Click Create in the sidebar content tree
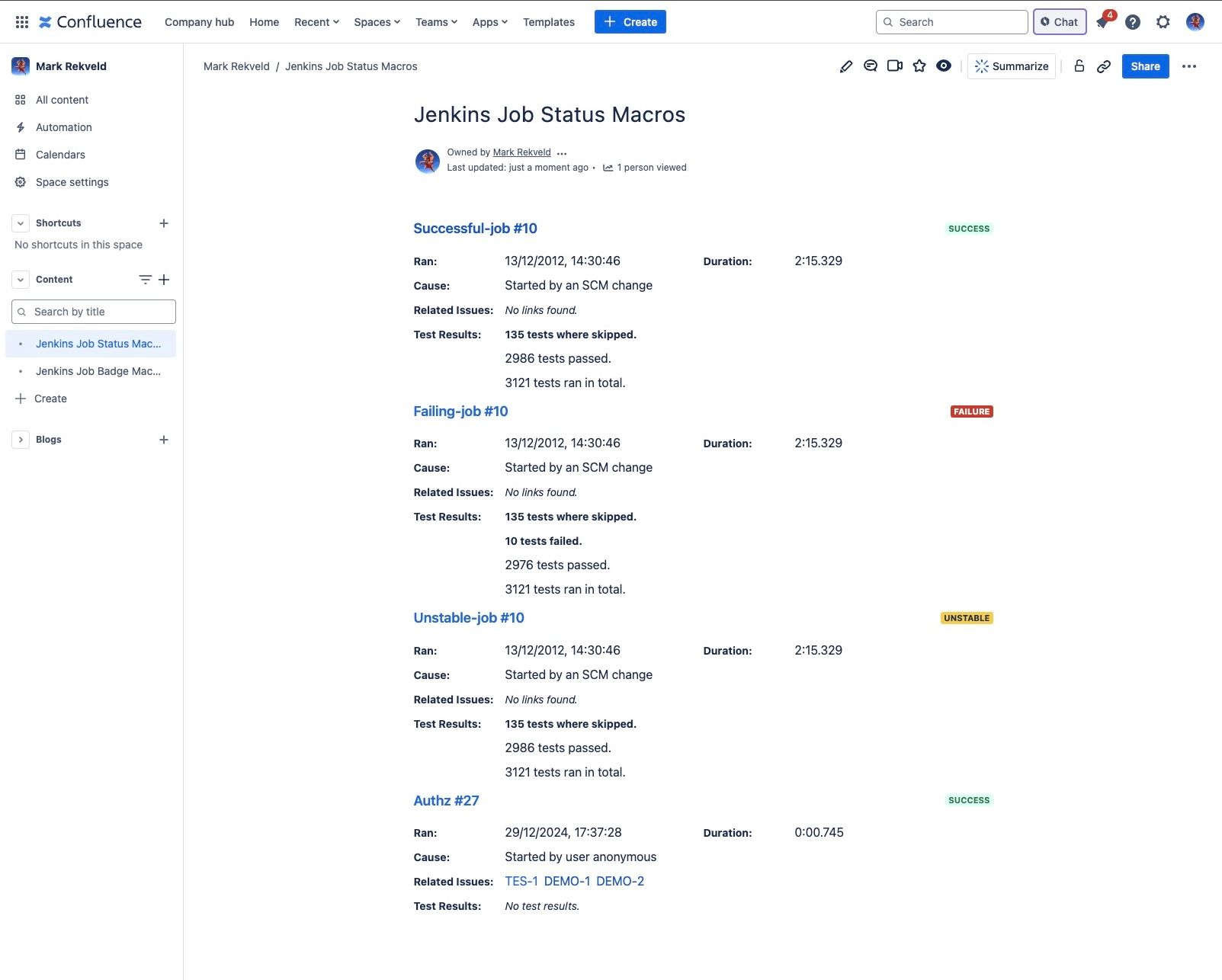1222x980 pixels. coord(50,399)
